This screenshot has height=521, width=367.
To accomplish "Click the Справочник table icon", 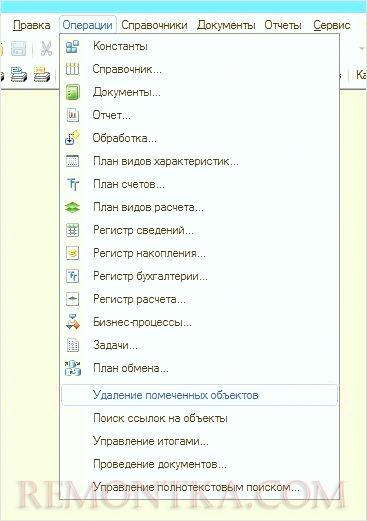I will coord(72,69).
